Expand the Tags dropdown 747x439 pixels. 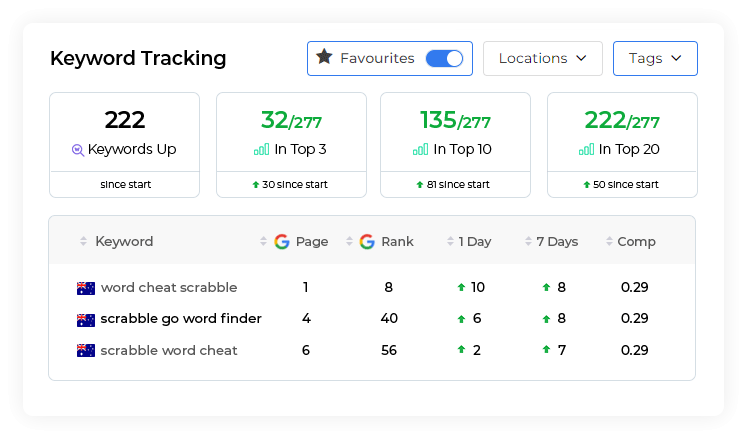click(655, 58)
